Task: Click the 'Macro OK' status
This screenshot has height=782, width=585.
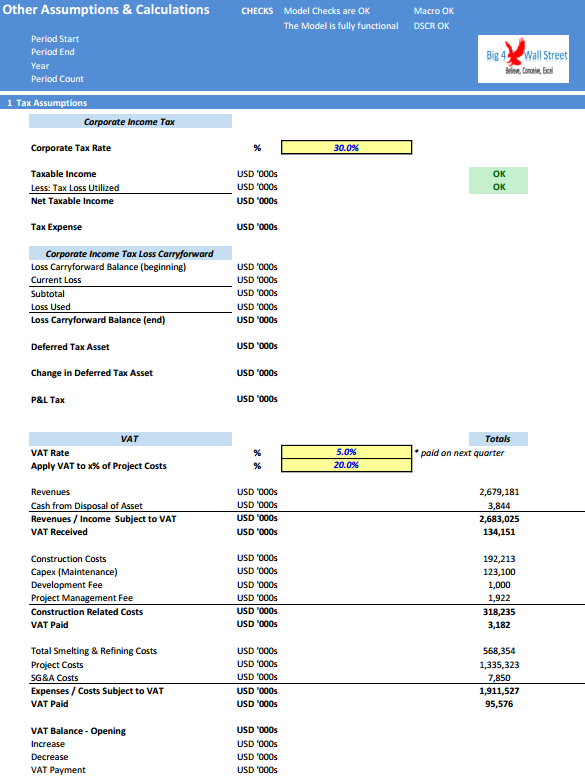Action: pyautogui.click(x=434, y=11)
